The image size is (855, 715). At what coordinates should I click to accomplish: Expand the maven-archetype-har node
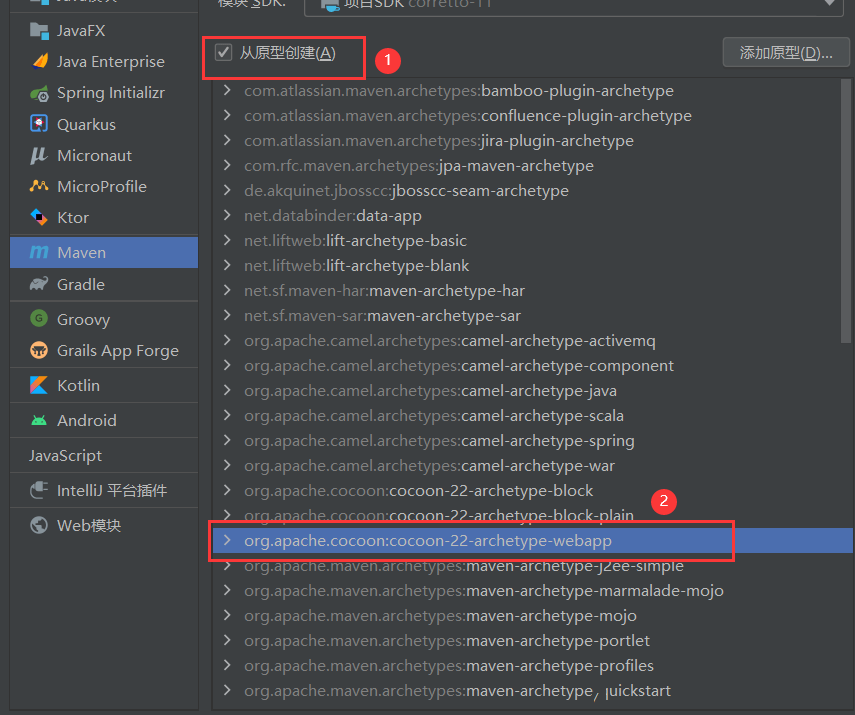(227, 291)
